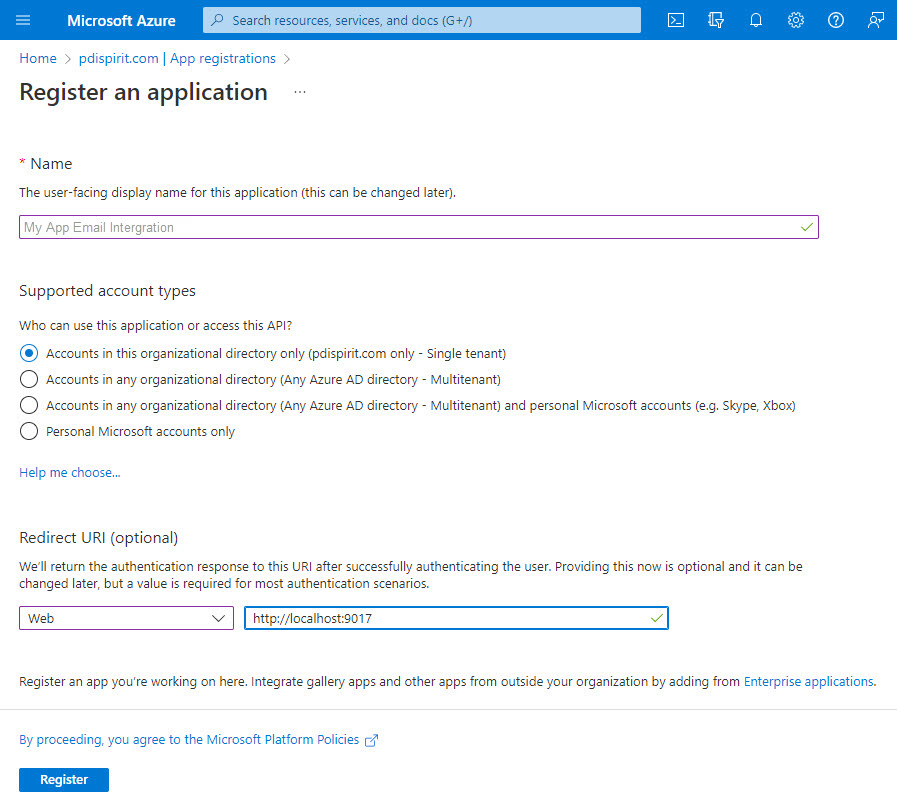This screenshot has width=897, height=799.
Task: Open Enterprise applications link
Action: tap(809, 682)
